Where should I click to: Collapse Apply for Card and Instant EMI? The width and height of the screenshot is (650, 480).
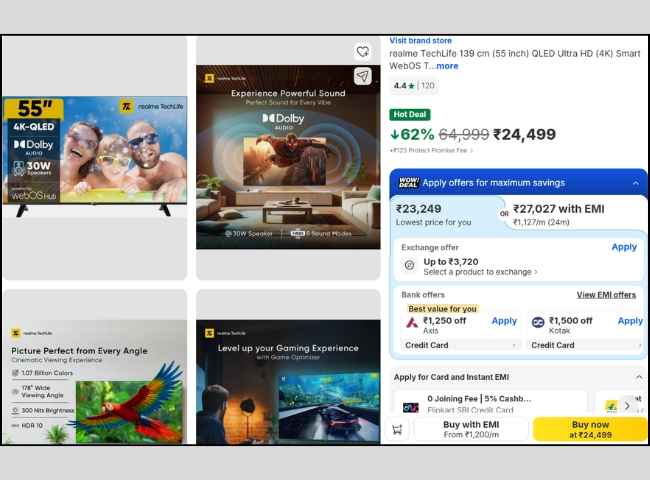pos(639,377)
